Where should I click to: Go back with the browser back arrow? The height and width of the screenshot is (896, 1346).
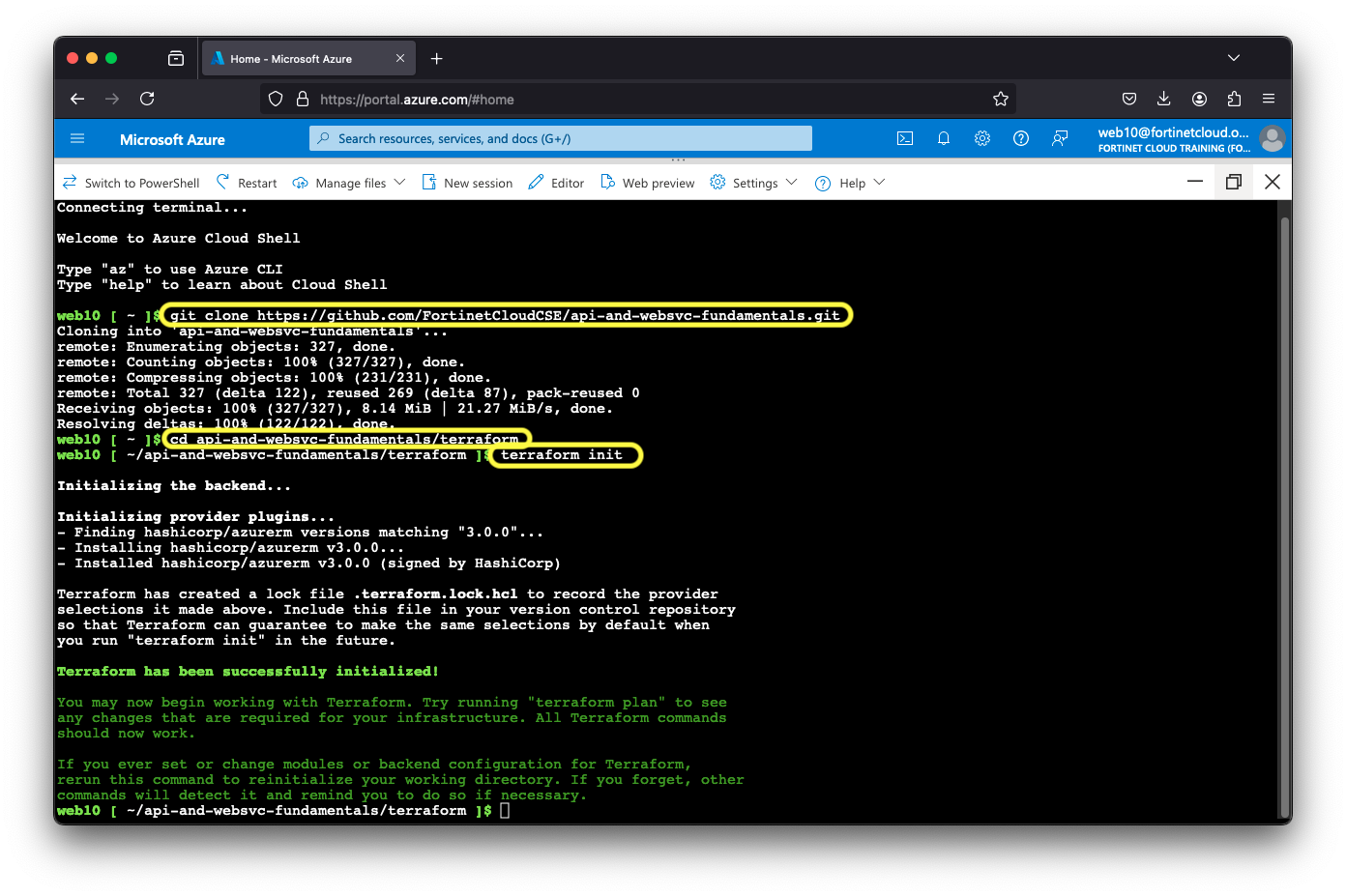click(77, 99)
